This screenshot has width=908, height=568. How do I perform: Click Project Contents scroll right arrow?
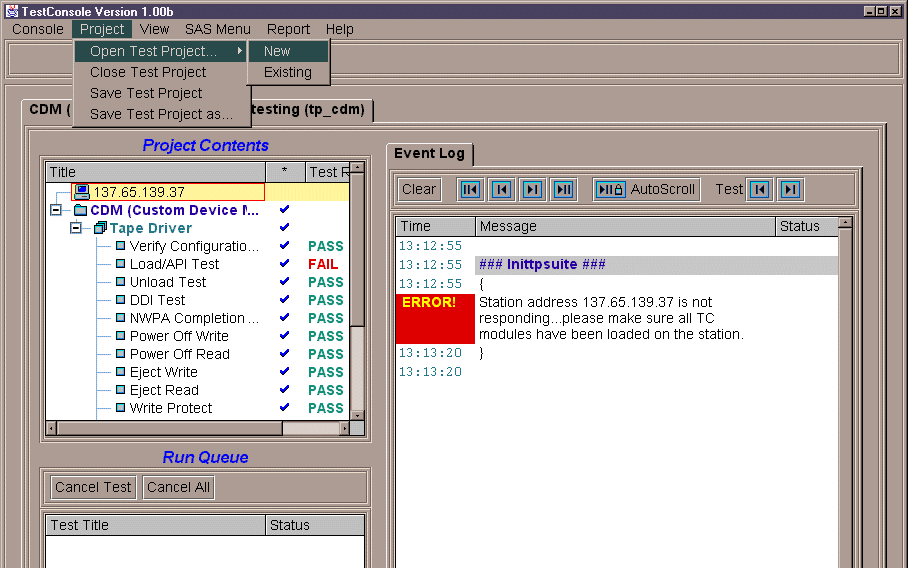coord(345,428)
